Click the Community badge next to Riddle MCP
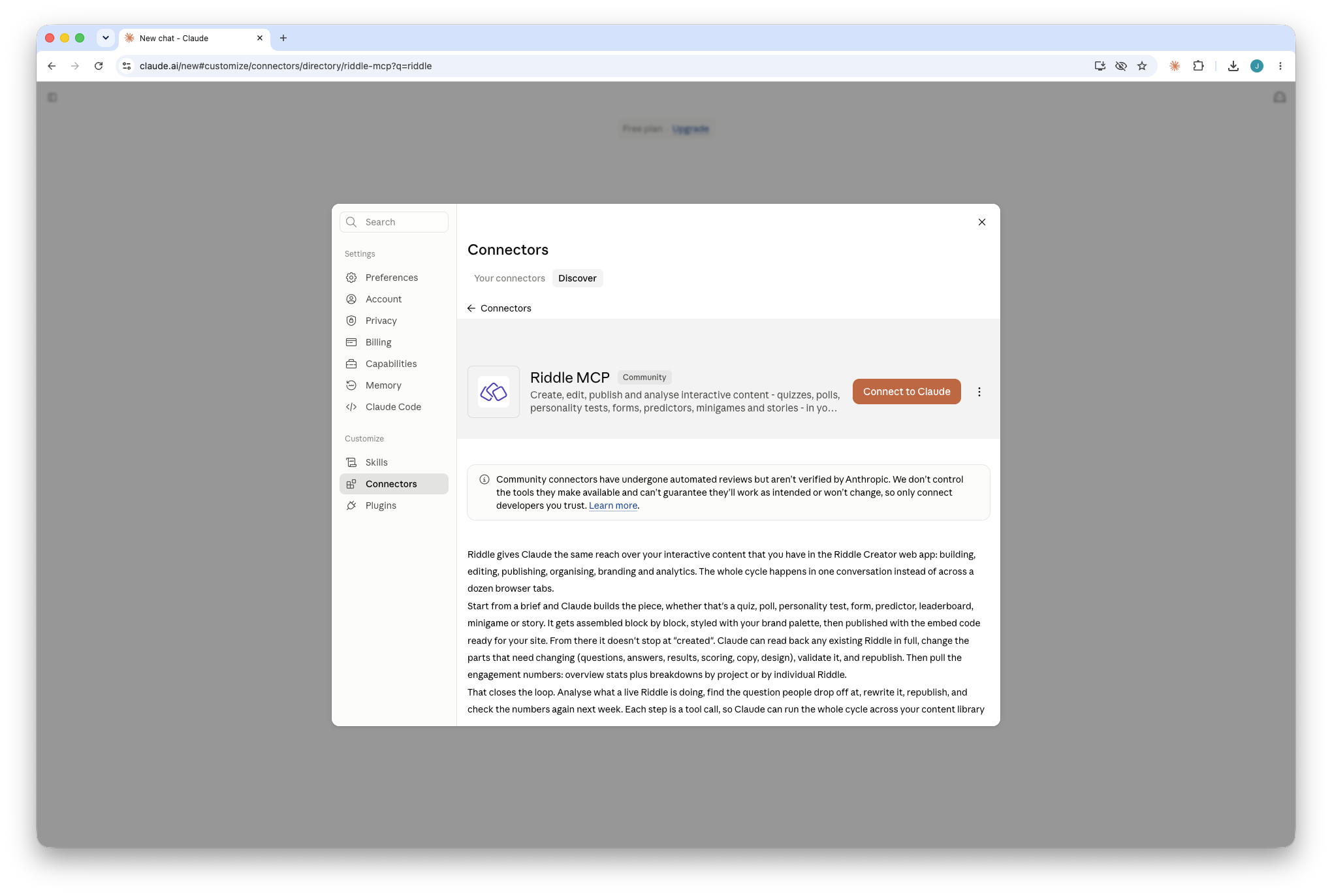Image resolution: width=1332 pixels, height=896 pixels. coord(644,377)
